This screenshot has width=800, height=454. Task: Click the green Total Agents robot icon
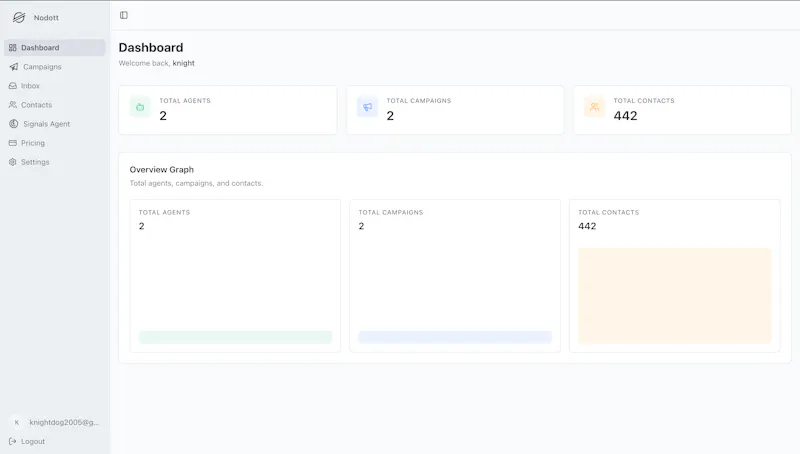140,107
